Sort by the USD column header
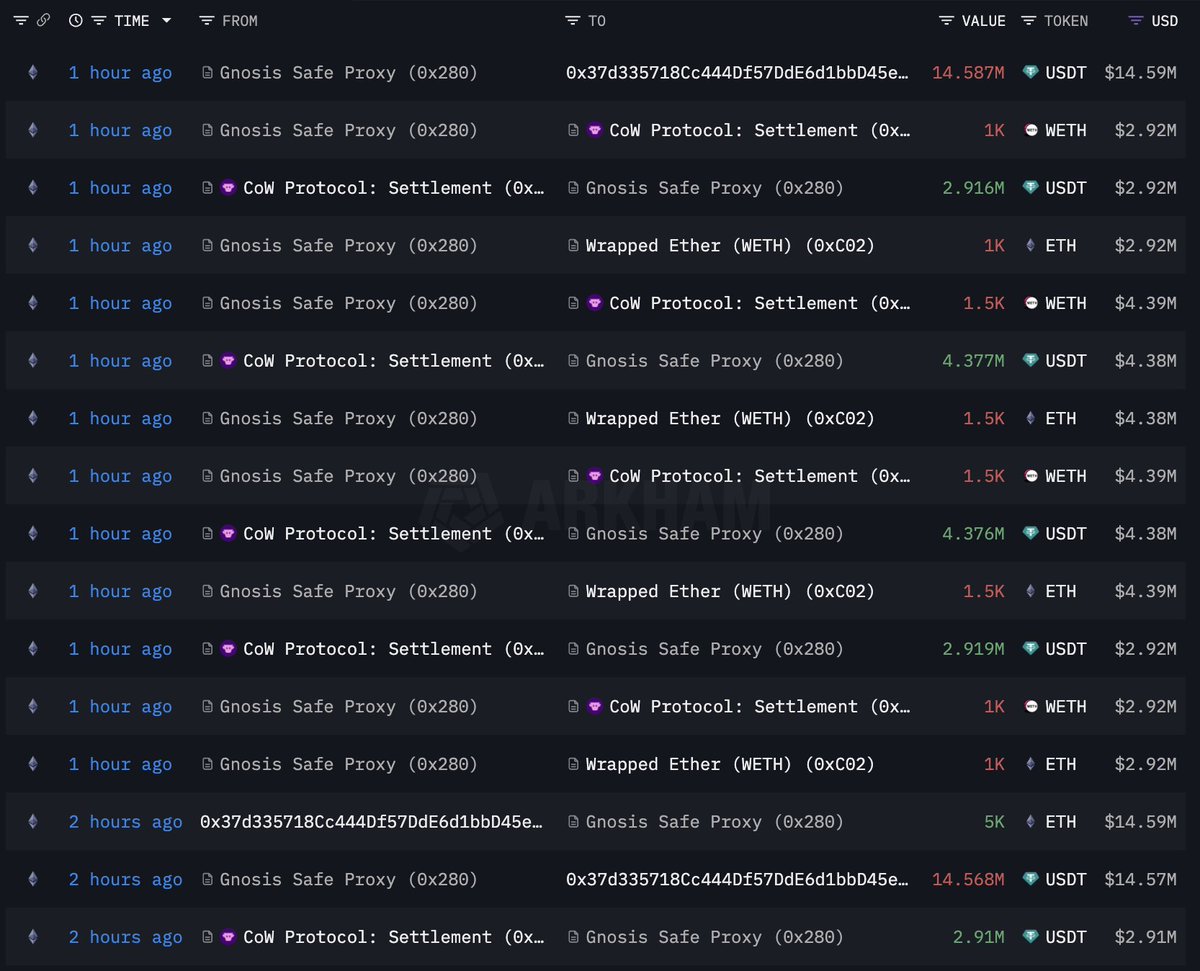This screenshot has height=971, width=1200. (1164, 21)
